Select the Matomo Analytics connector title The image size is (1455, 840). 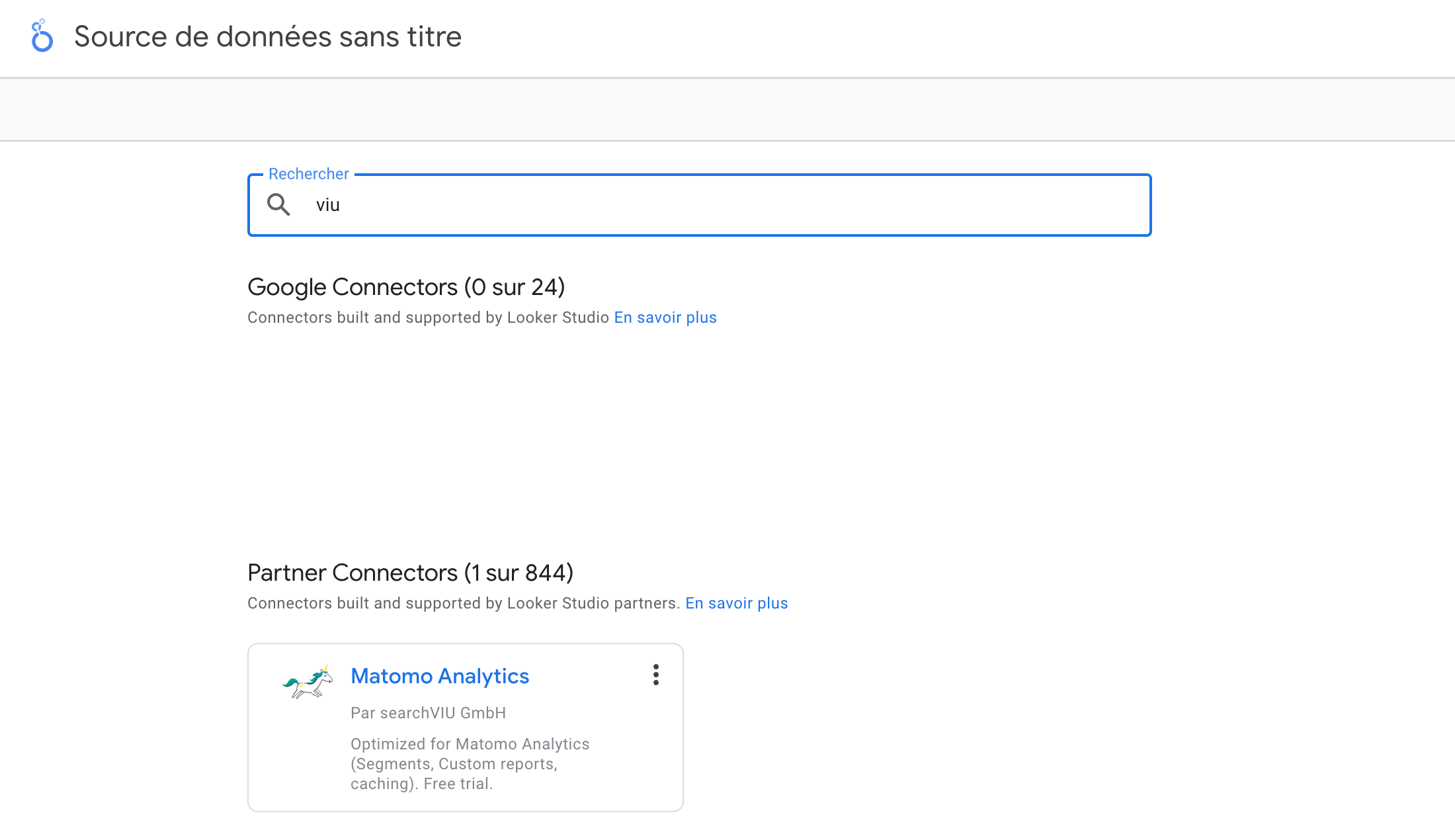[x=440, y=676]
